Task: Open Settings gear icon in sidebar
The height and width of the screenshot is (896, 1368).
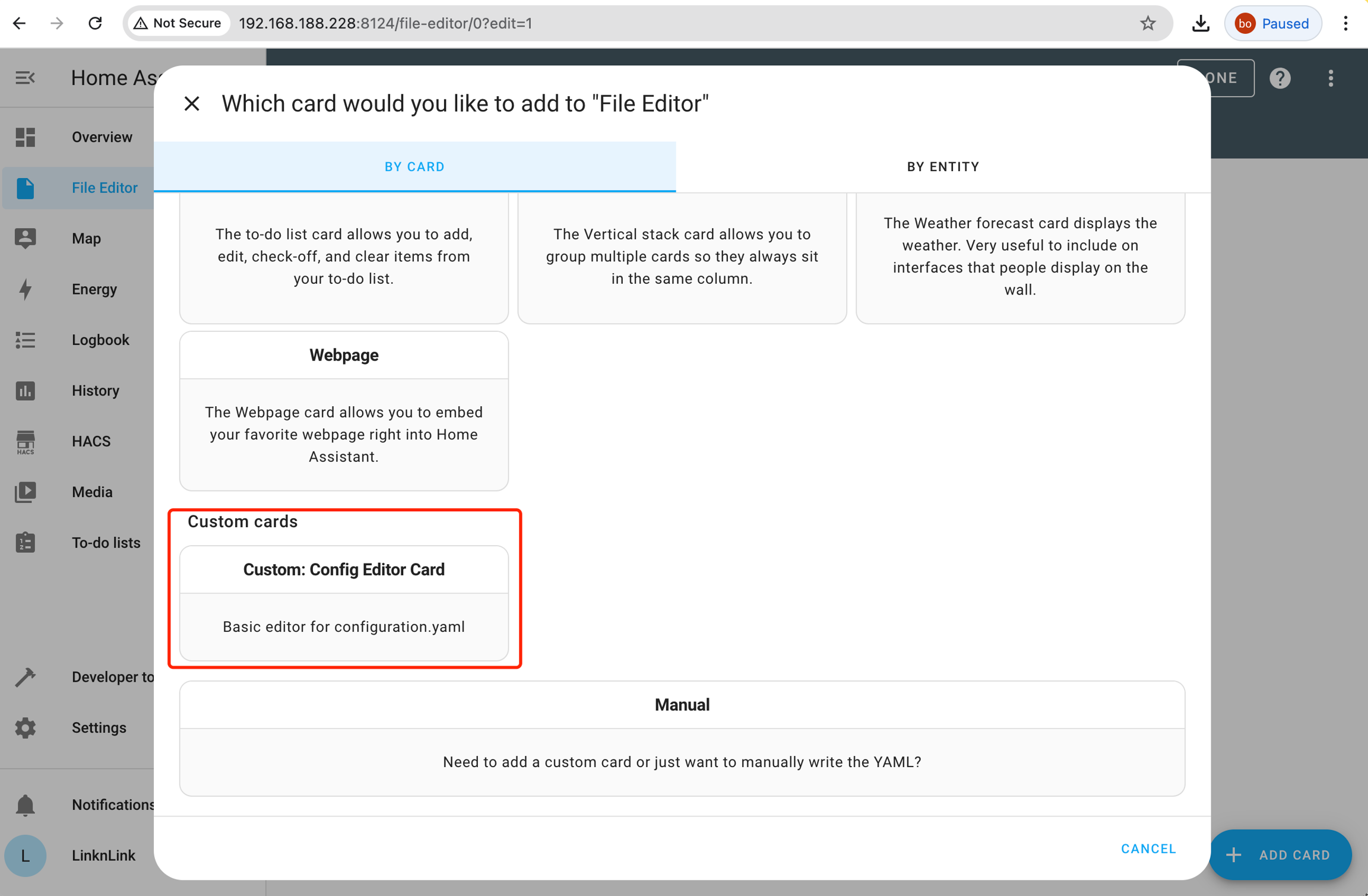Action: click(x=25, y=727)
